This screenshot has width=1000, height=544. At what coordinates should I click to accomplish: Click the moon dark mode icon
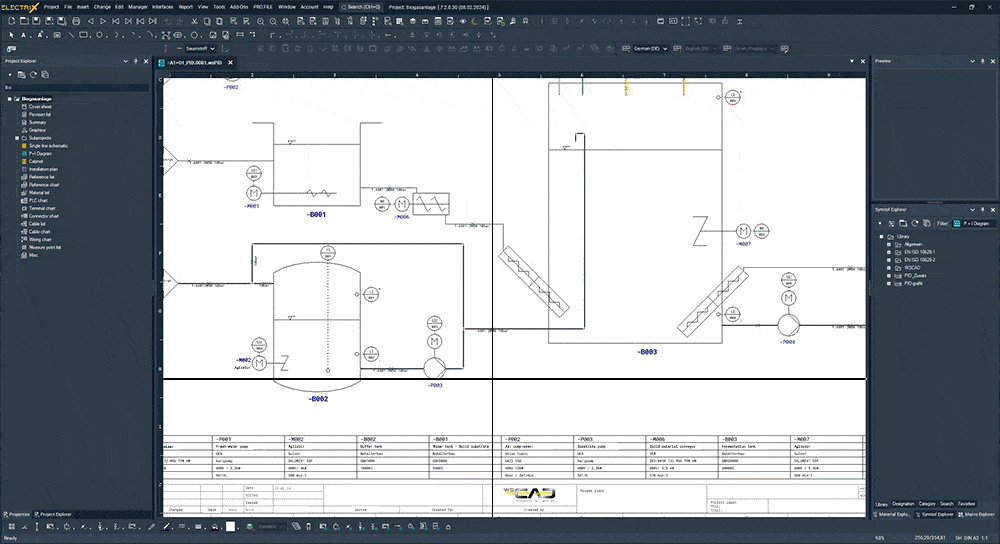(475, 21)
